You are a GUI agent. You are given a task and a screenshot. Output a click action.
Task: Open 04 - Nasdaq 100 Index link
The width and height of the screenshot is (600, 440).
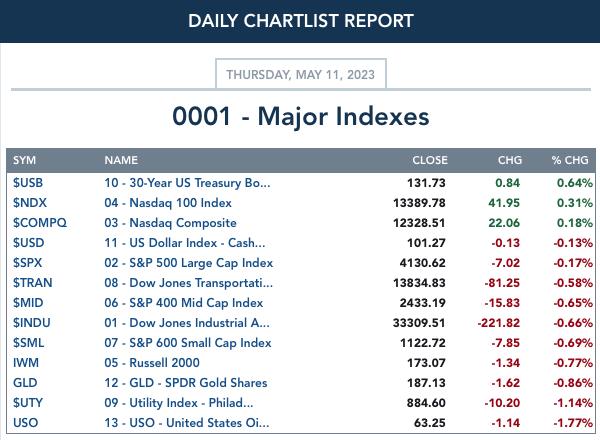[168, 203]
